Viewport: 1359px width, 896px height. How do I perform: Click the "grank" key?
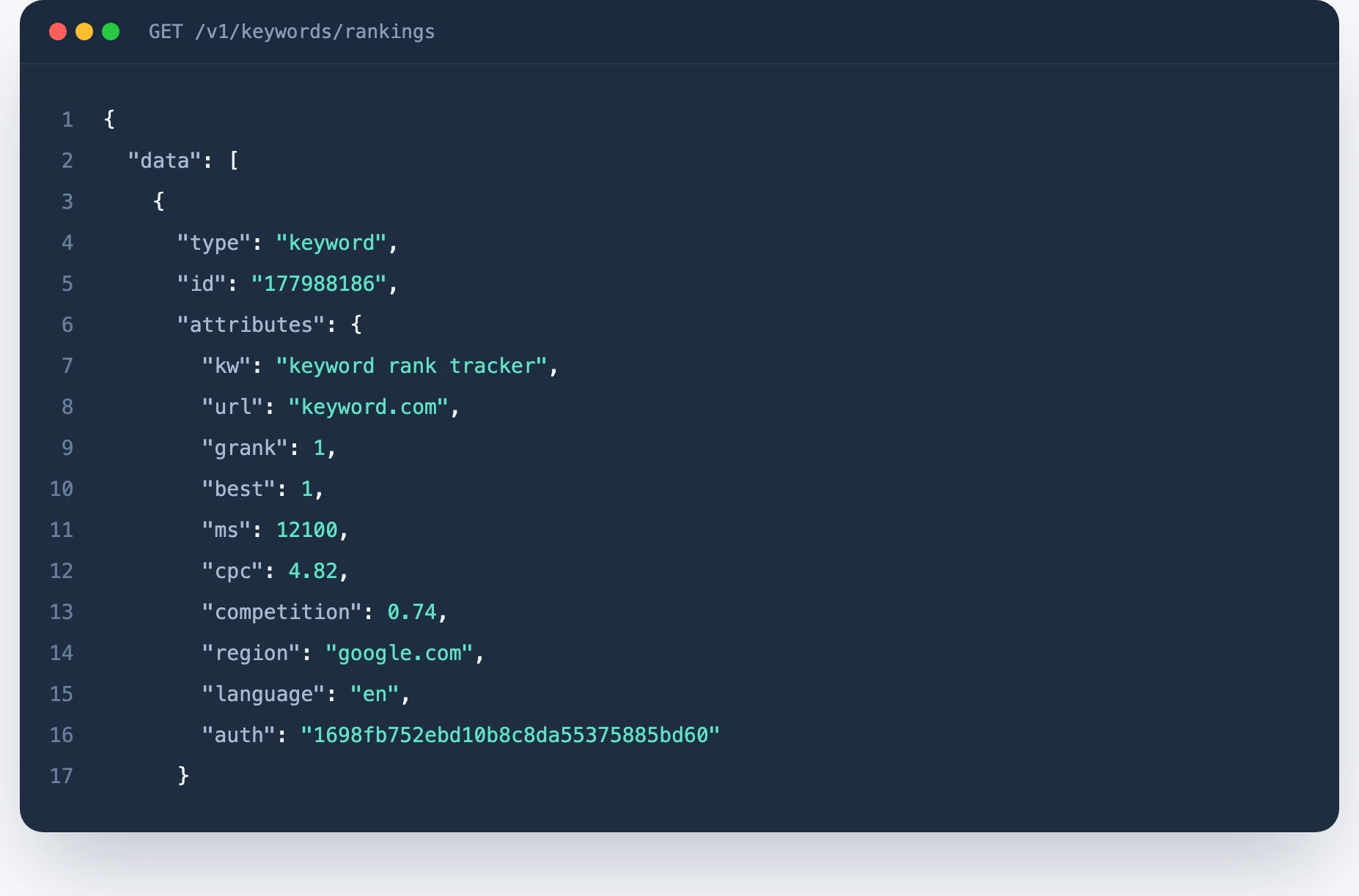245,448
